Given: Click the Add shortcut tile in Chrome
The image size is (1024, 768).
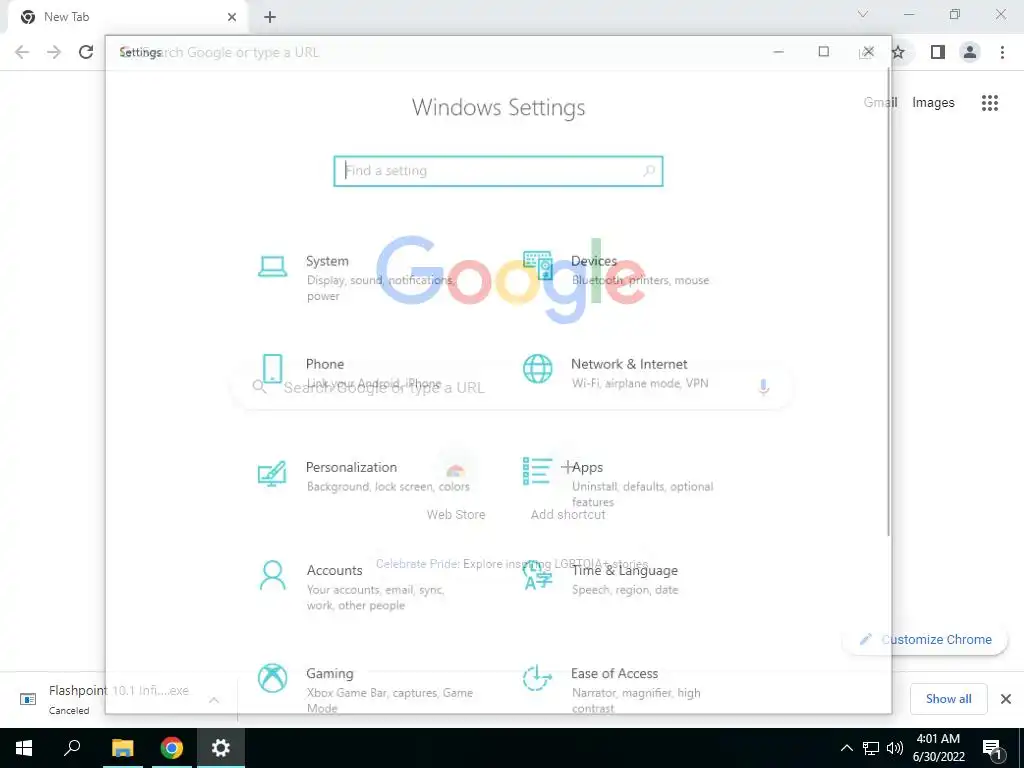Looking at the screenshot, I should point(568,485).
